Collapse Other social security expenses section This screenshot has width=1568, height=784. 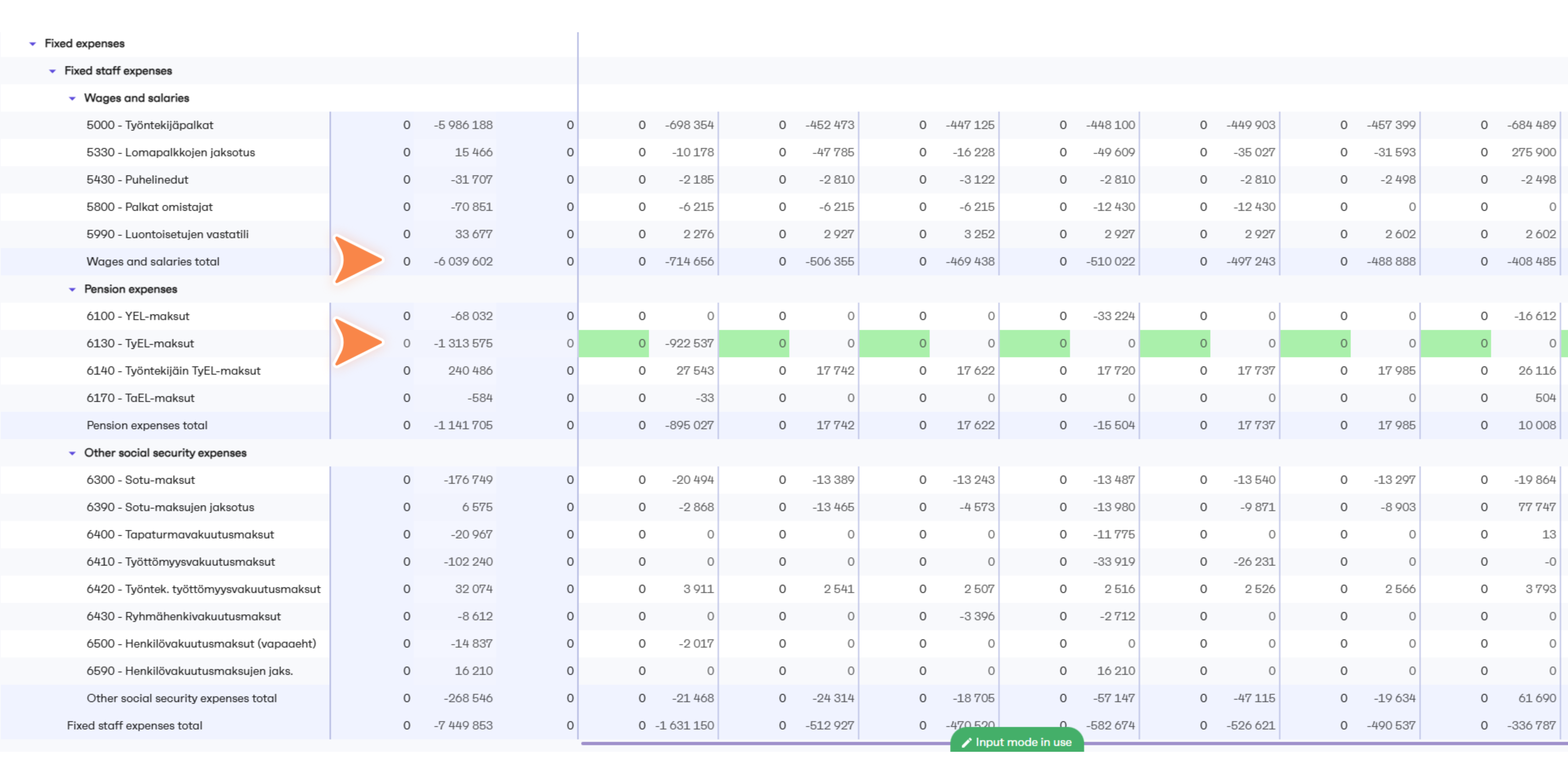(x=72, y=453)
